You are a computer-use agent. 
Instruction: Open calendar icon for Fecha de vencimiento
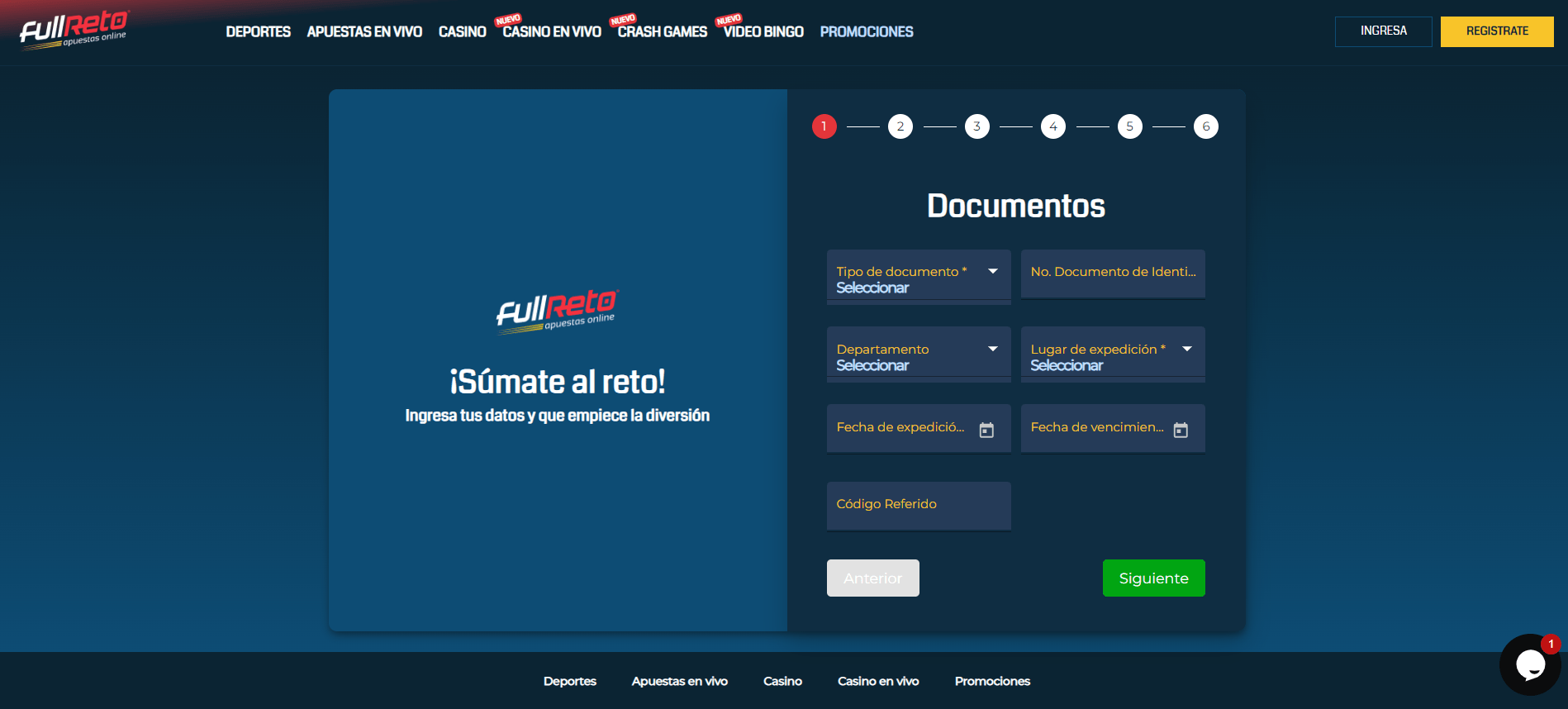click(x=1181, y=430)
